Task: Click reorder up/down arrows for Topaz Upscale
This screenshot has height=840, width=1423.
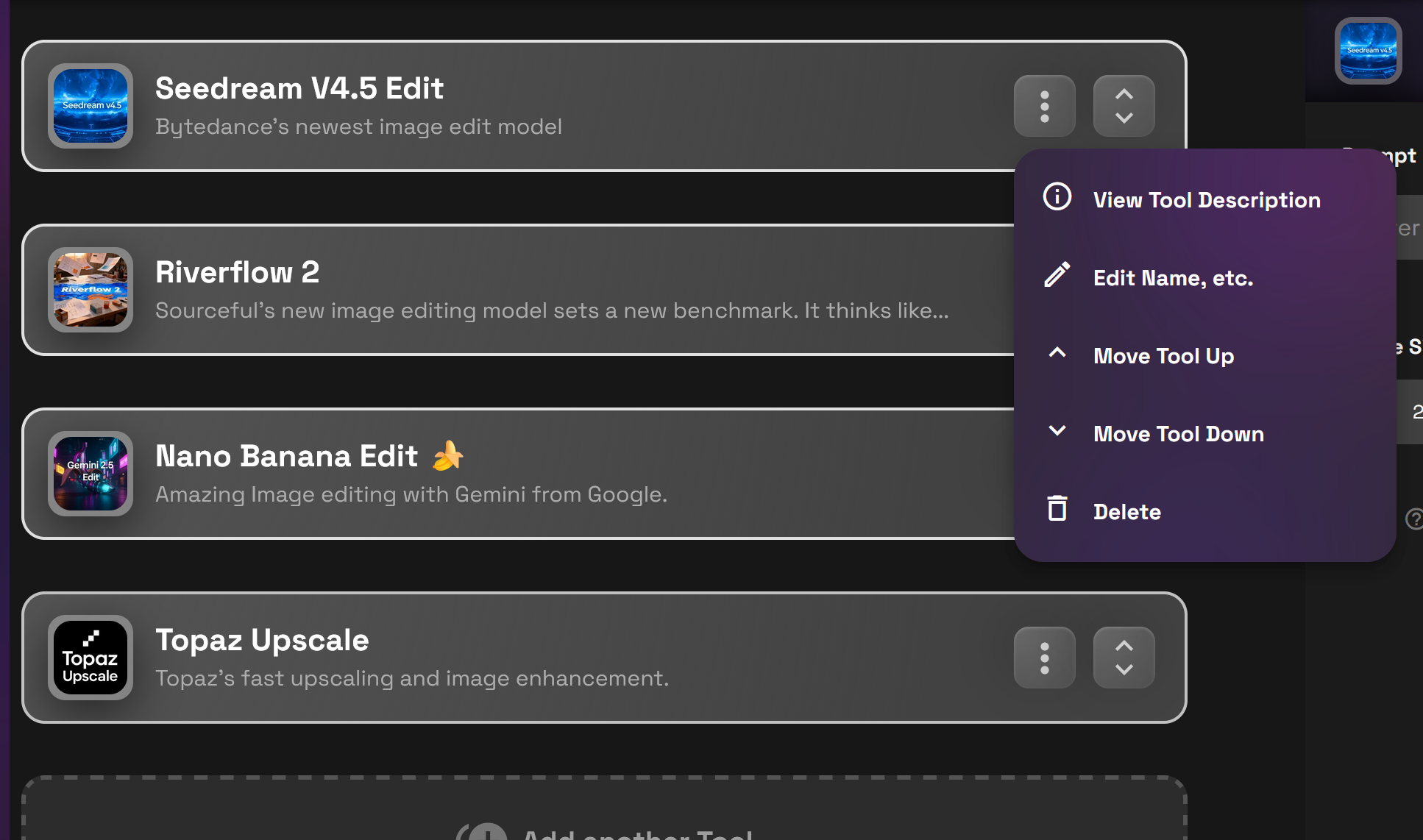Action: coord(1124,658)
